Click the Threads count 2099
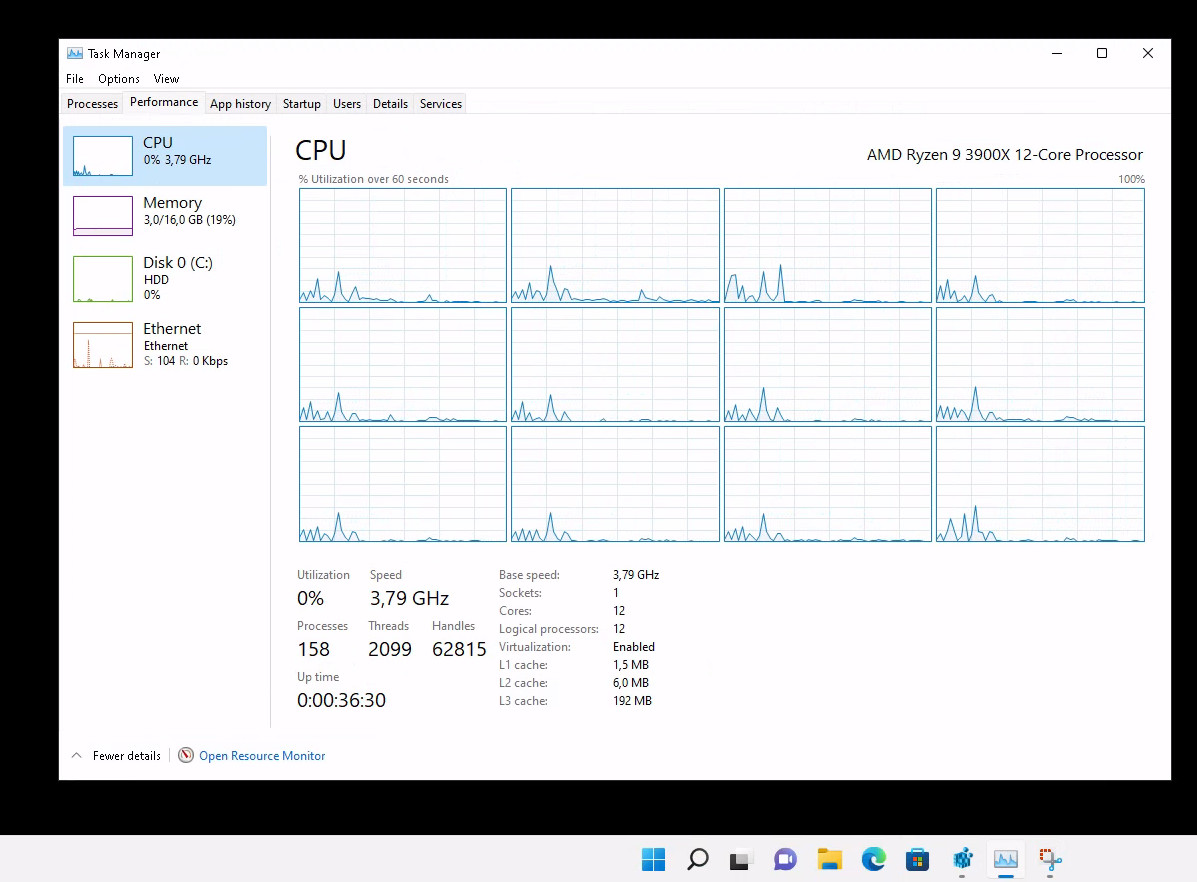Screen dimensions: 1197x882 point(389,649)
